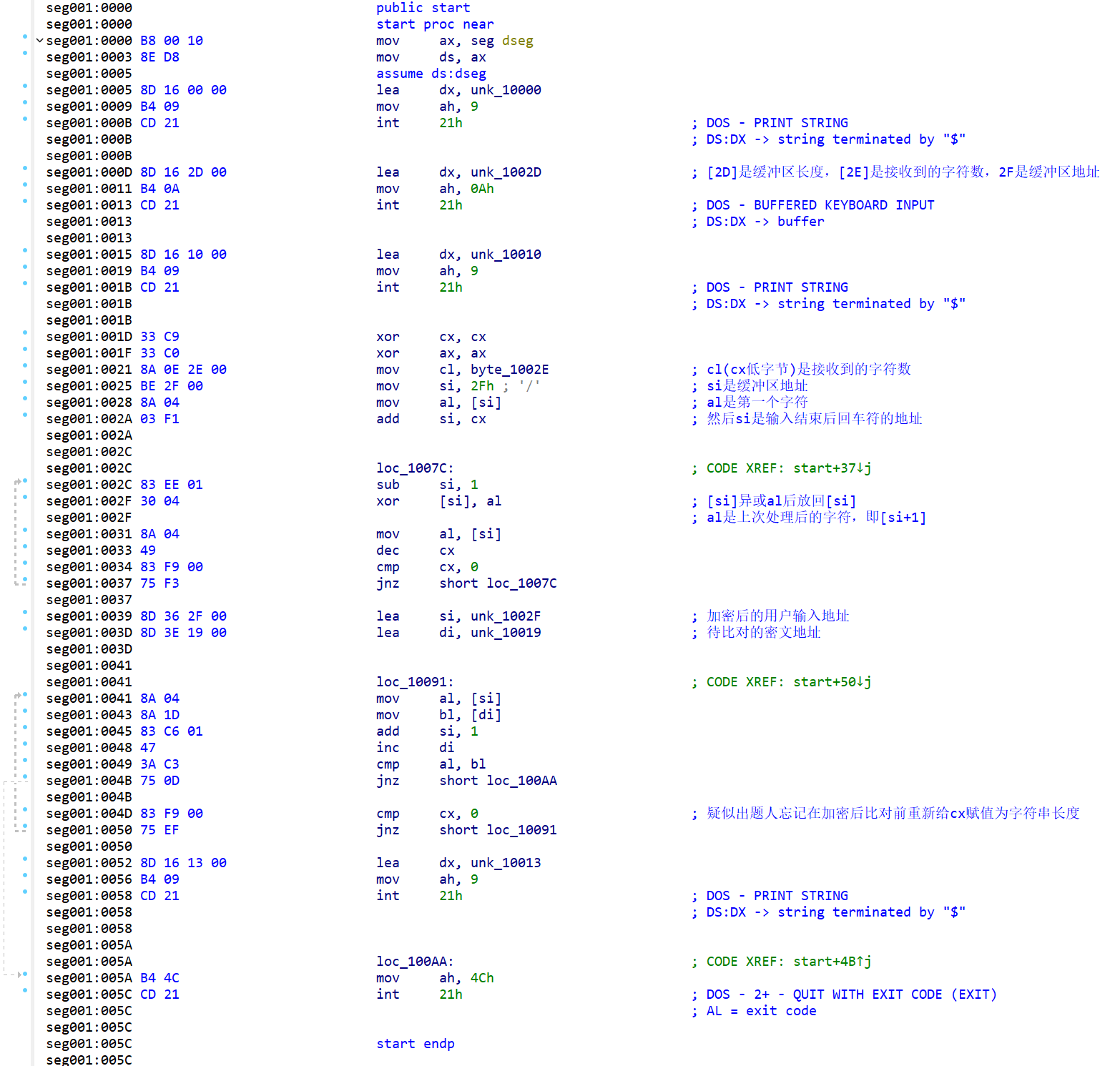Screen dimensions: 1120x1066
Task: Click gutter dot beside seg001:0033 dec cx
Action: (25, 546)
